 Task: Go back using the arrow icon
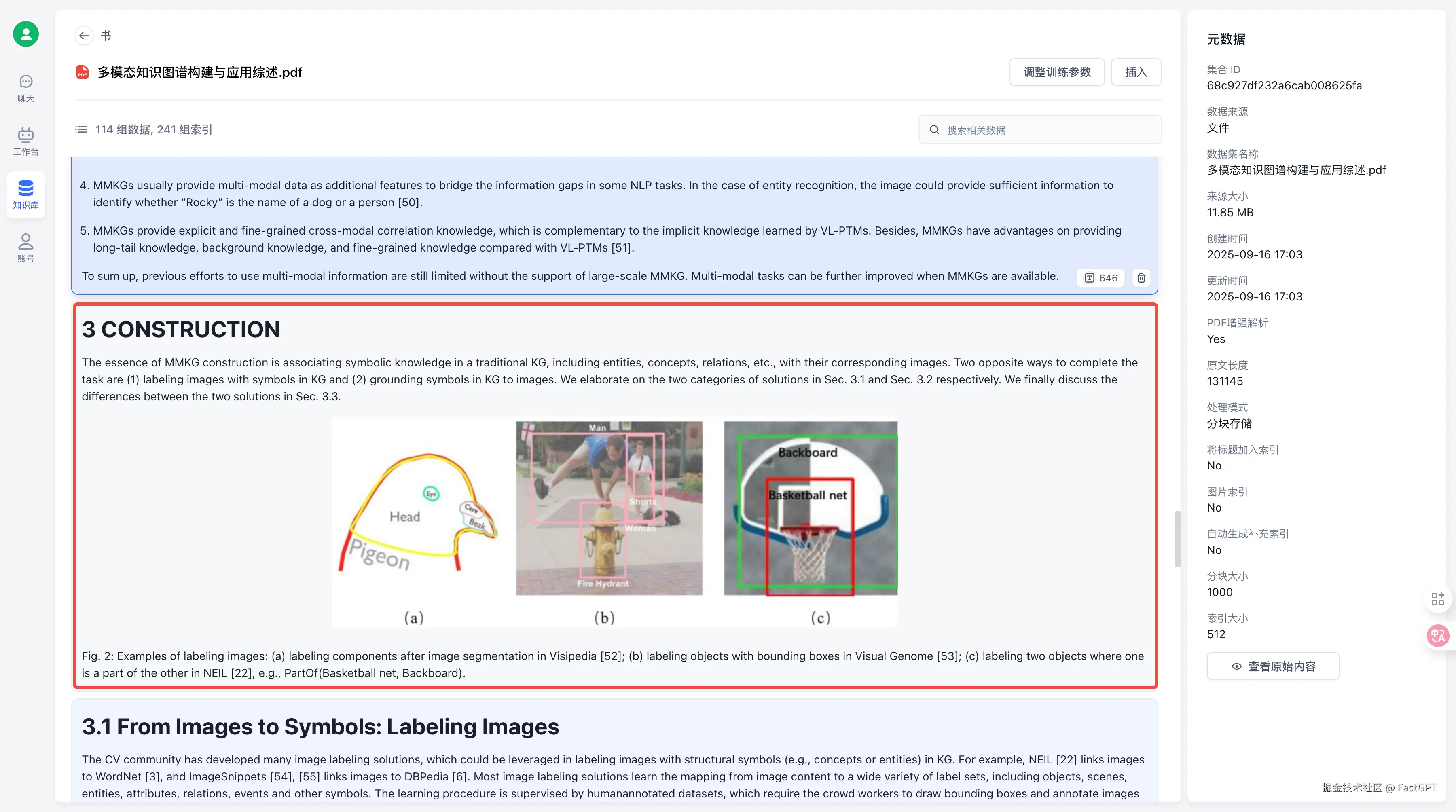(x=84, y=36)
